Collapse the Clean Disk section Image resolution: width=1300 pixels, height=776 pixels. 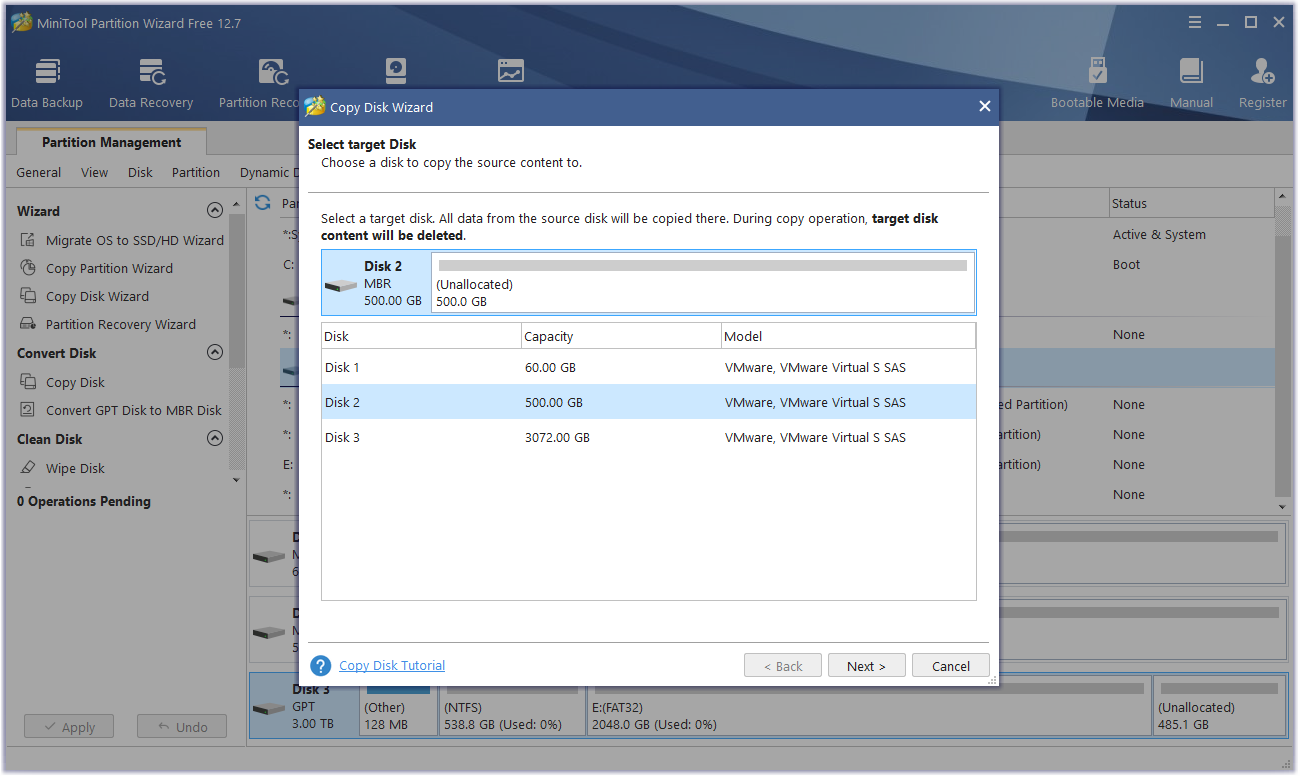tap(214, 439)
